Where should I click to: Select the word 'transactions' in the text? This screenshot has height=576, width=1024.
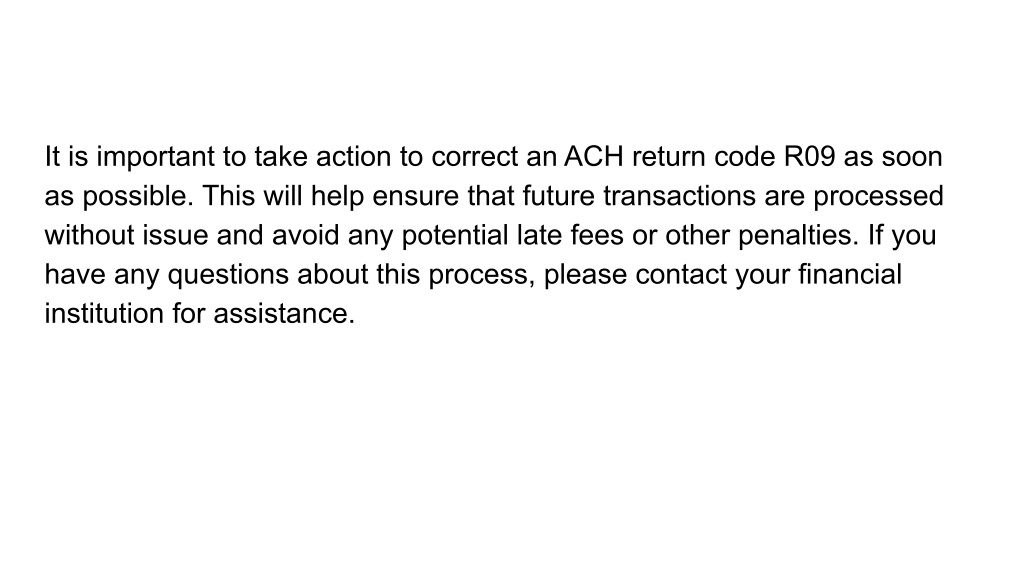click(x=679, y=197)
